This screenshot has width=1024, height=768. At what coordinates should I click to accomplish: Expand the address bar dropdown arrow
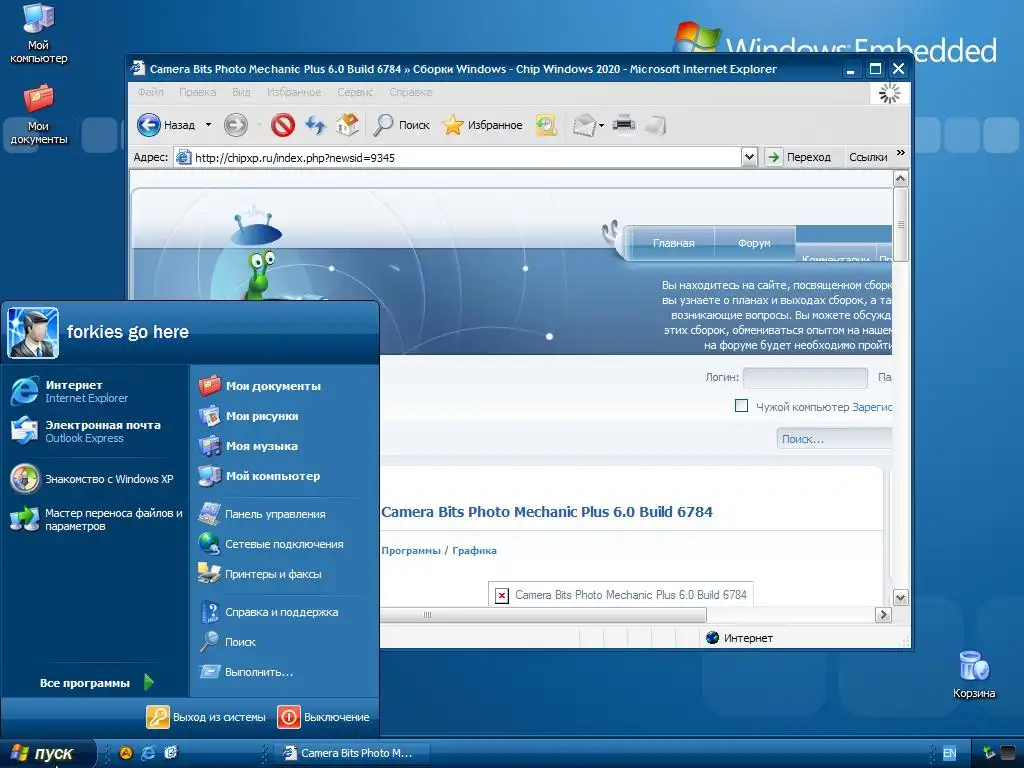[x=749, y=157]
